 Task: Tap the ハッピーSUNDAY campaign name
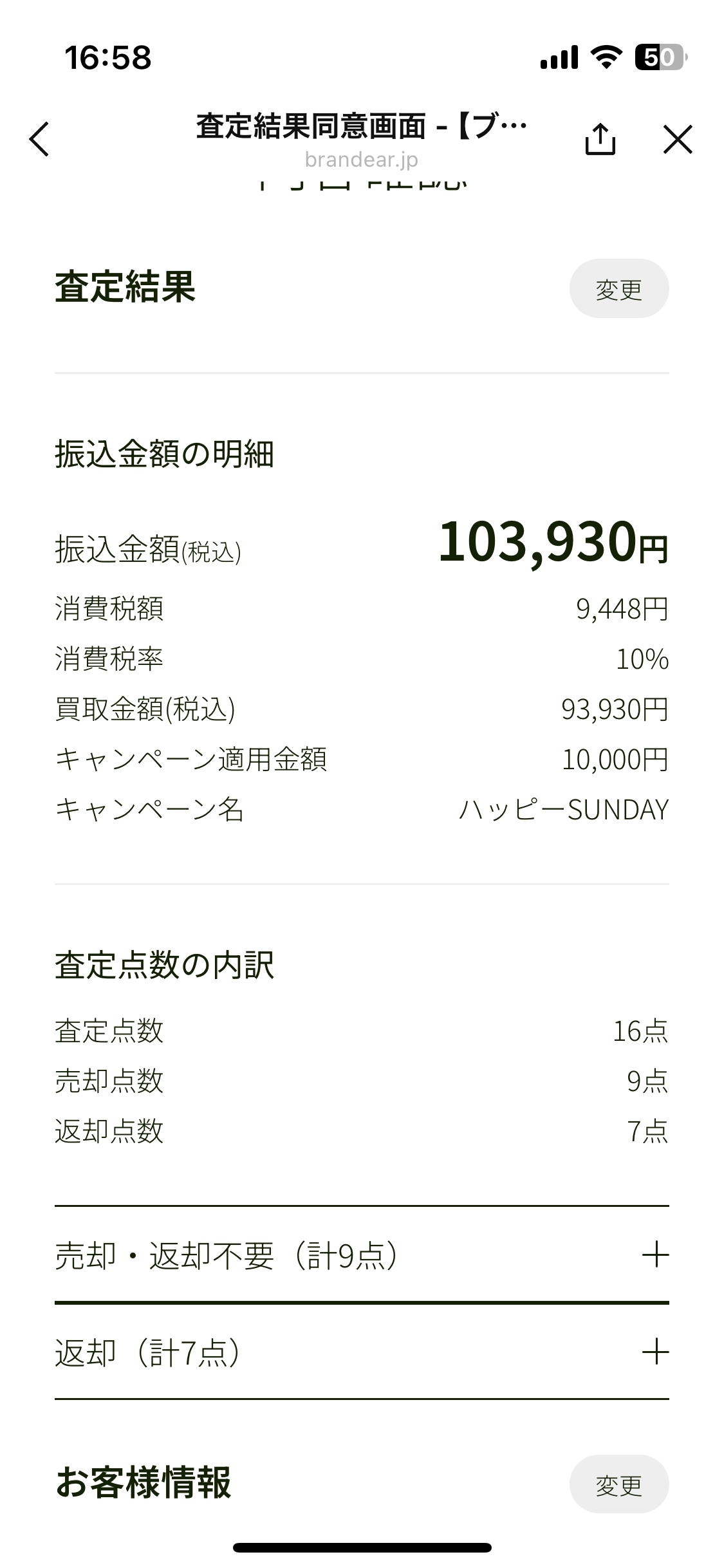[x=564, y=810]
